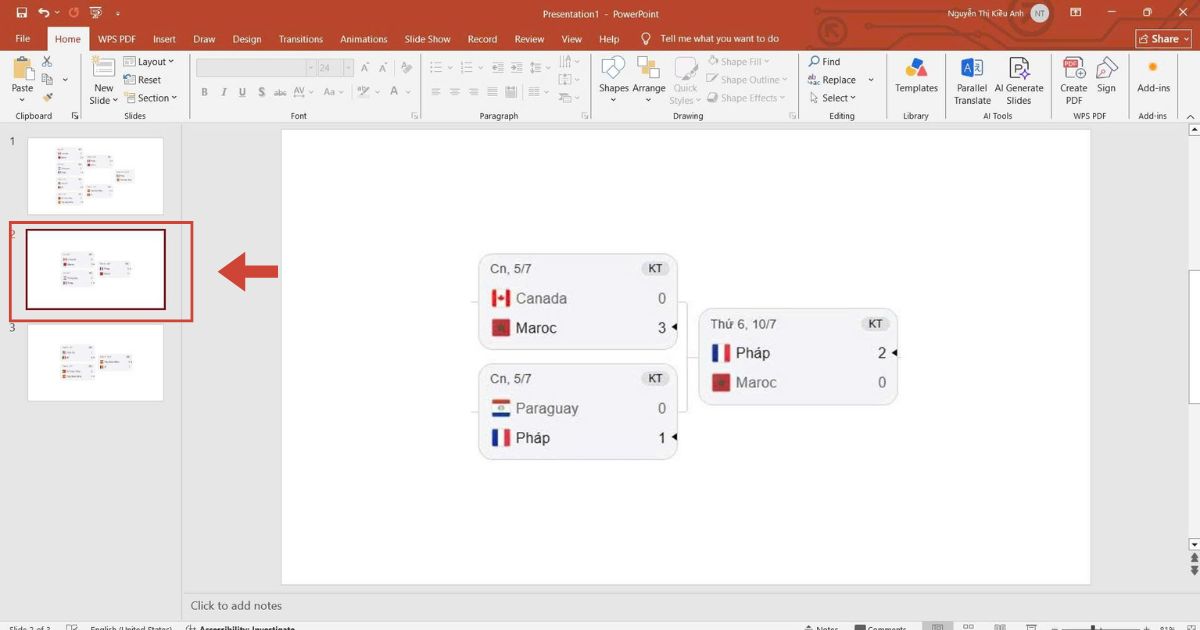Reset the slide with the Reset button
The width and height of the screenshot is (1200, 630).
tap(143, 80)
